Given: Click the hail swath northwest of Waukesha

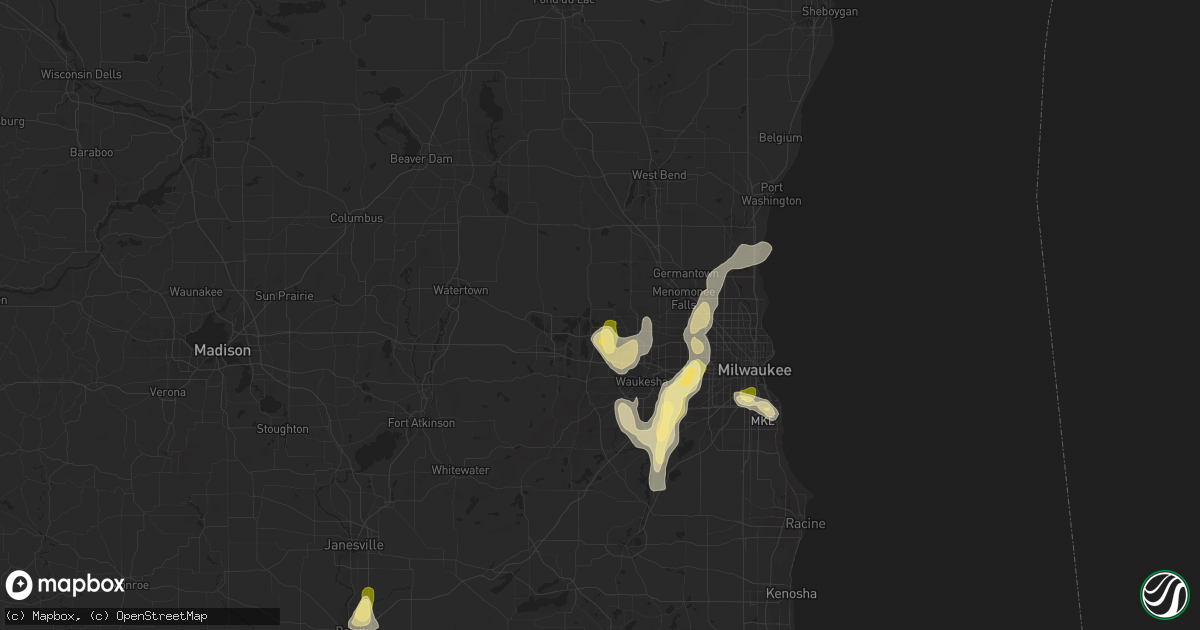Looking at the screenshot, I should (x=620, y=344).
